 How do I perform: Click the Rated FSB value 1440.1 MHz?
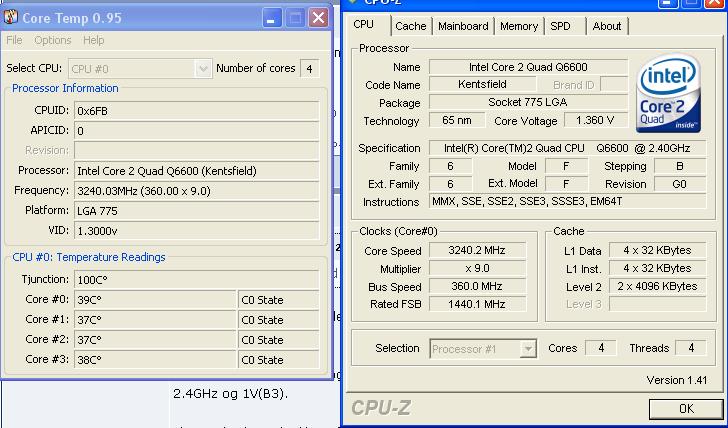(x=477, y=304)
